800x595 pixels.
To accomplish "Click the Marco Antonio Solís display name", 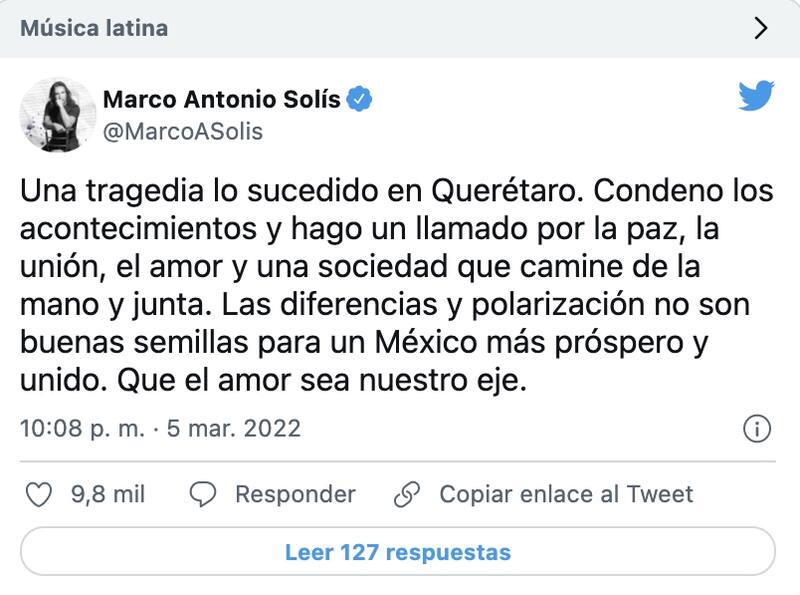I will [223, 99].
